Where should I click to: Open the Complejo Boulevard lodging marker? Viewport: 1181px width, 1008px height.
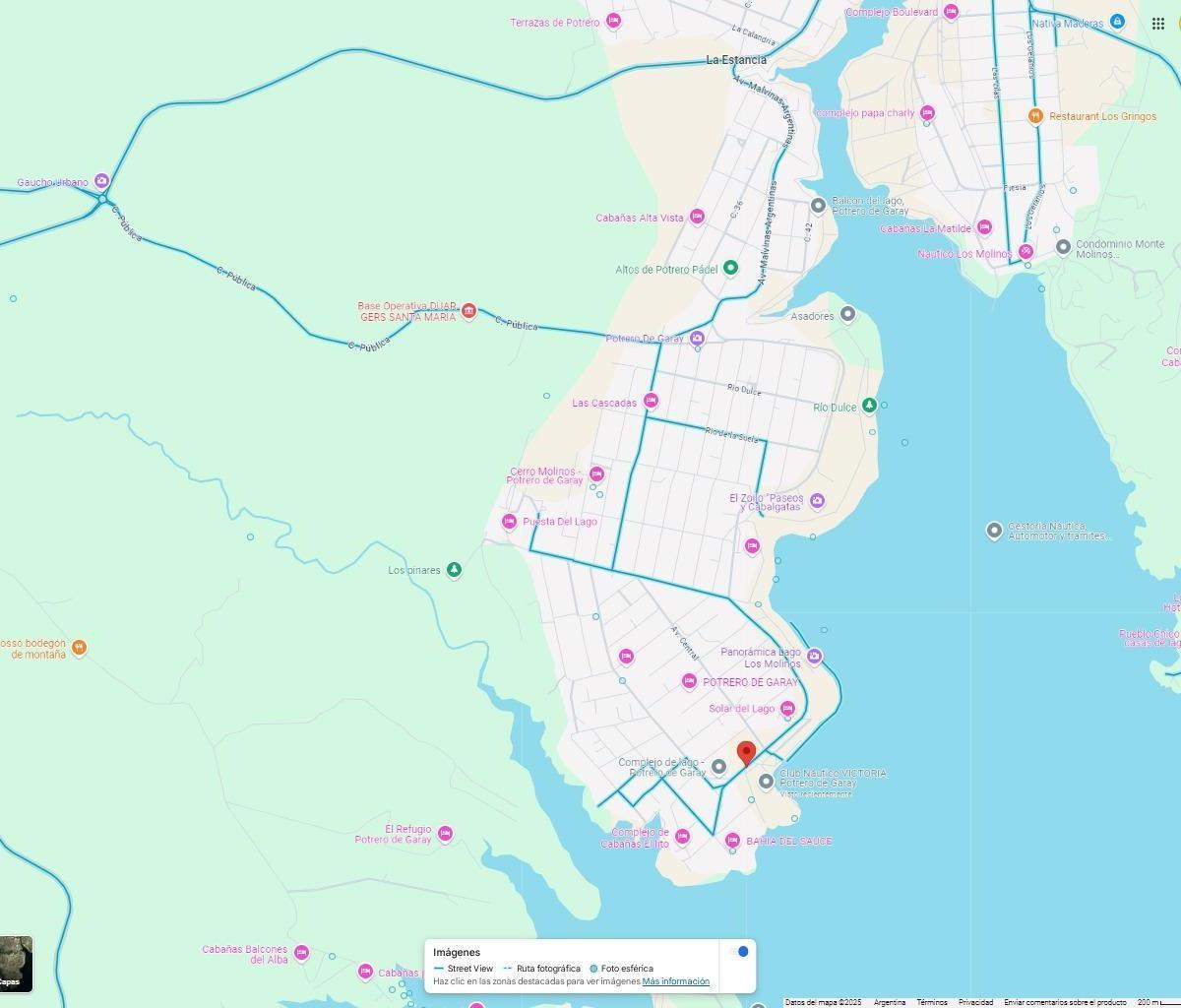pos(951,12)
